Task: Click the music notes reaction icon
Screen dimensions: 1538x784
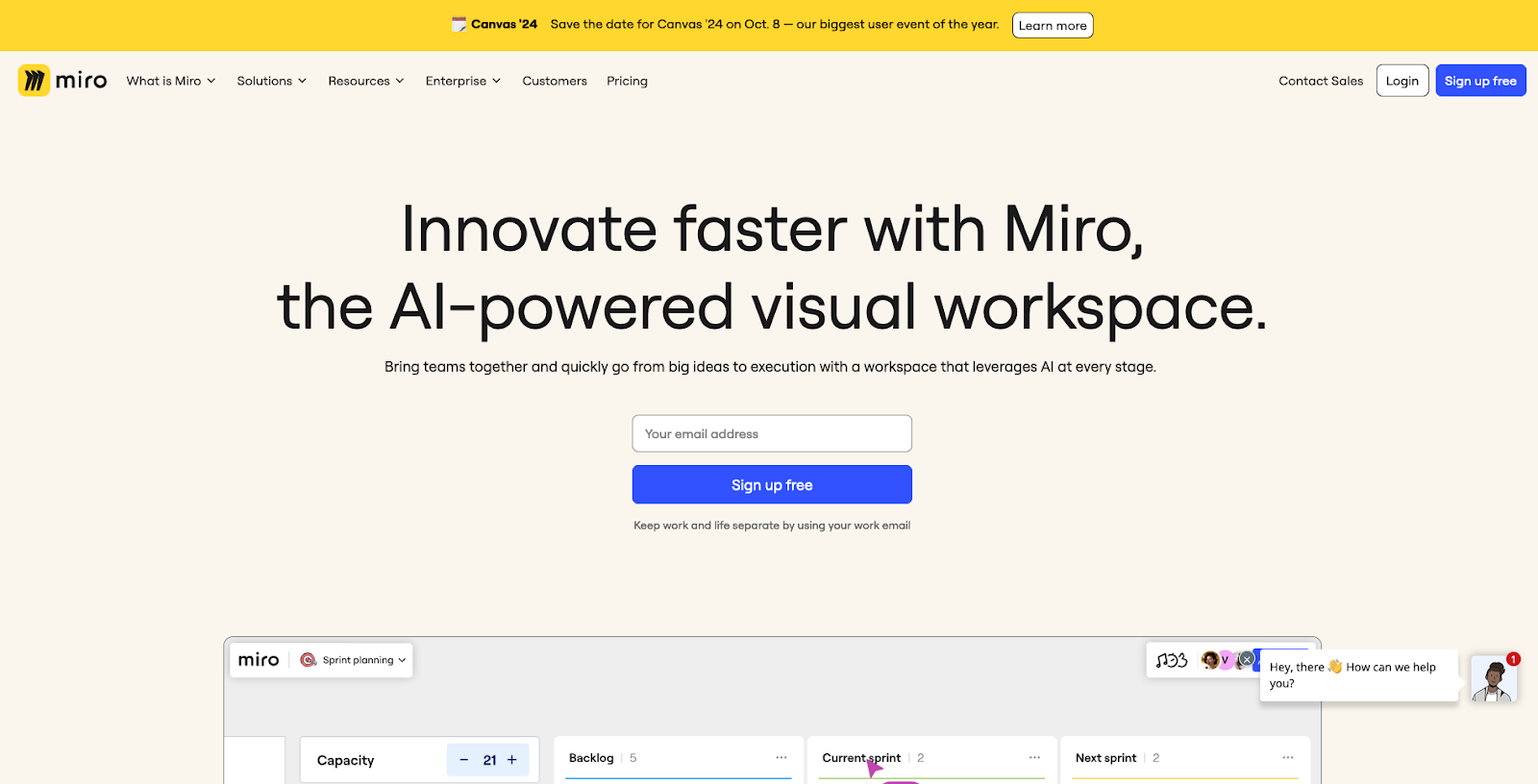Action: pos(1172,660)
